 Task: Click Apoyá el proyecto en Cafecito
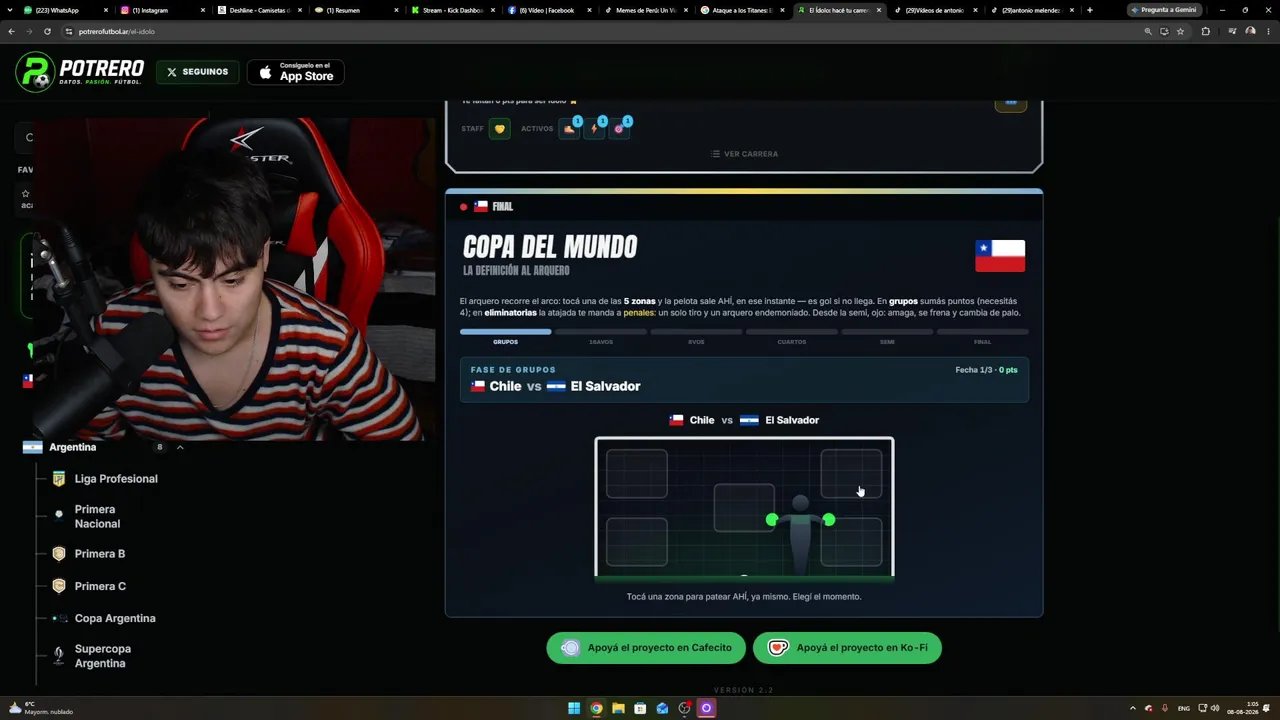pos(646,648)
